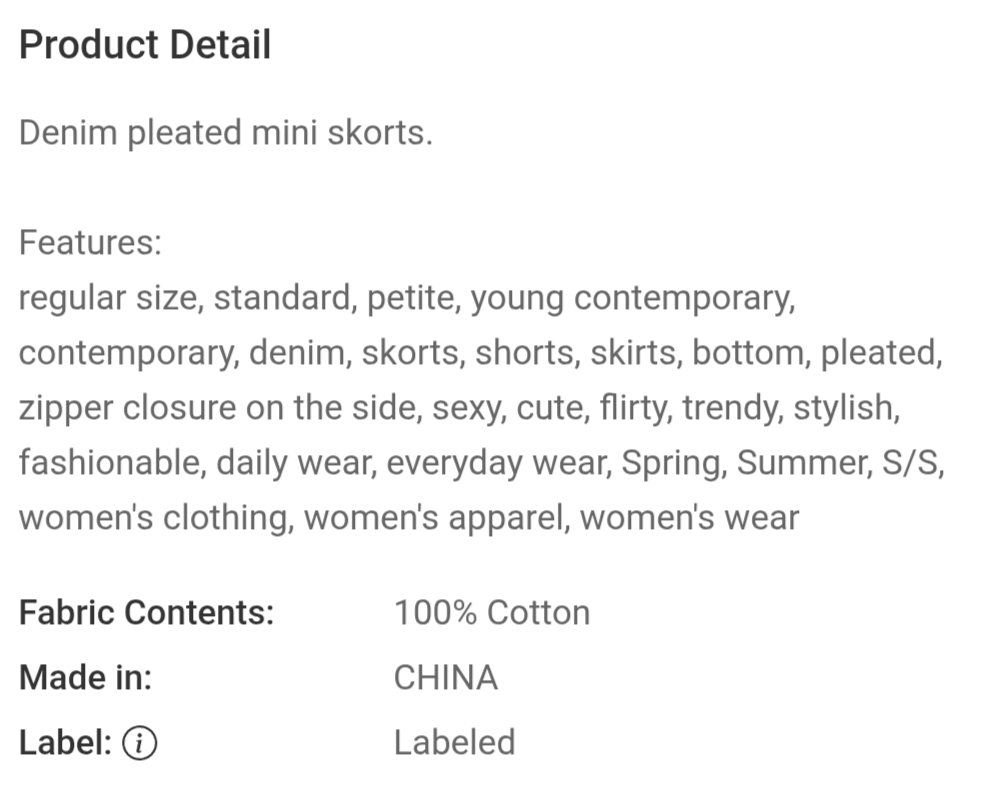
Task: Click the Fabric Contents: label
Action: click(147, 613)
